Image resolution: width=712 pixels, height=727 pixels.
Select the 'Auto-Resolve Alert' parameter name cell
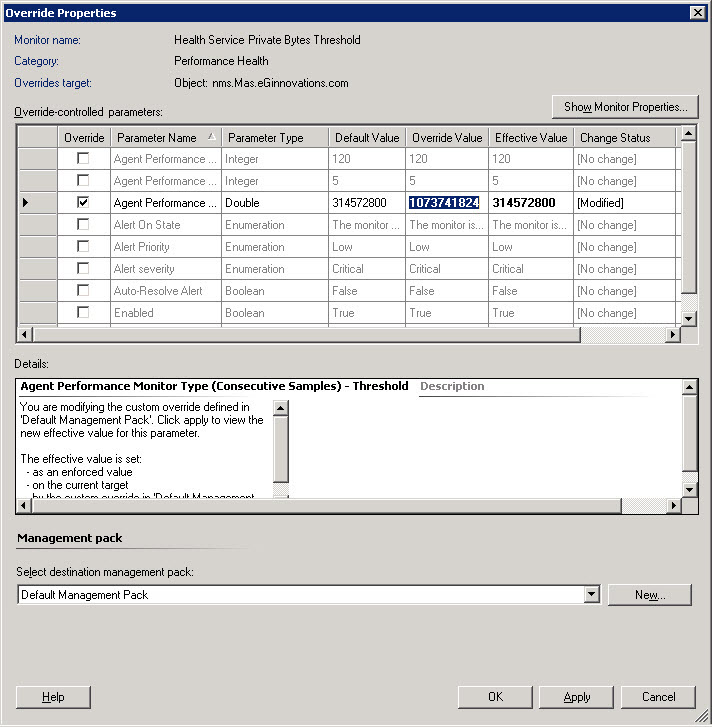coord(166,291)
